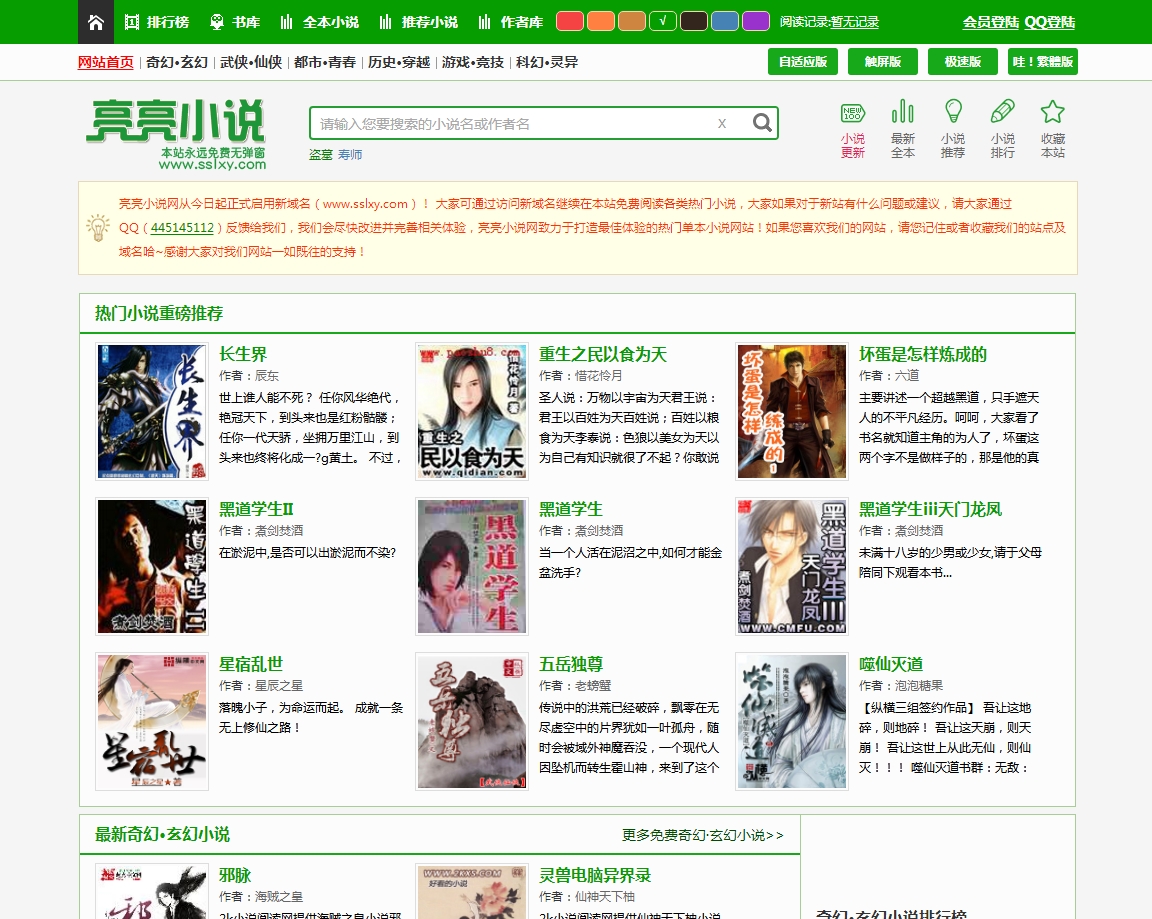Image resolution: width=1152 pixels, height=919 pixels.
Task: Open the 星宿乱世 title link
Action: tap(251, 664)
